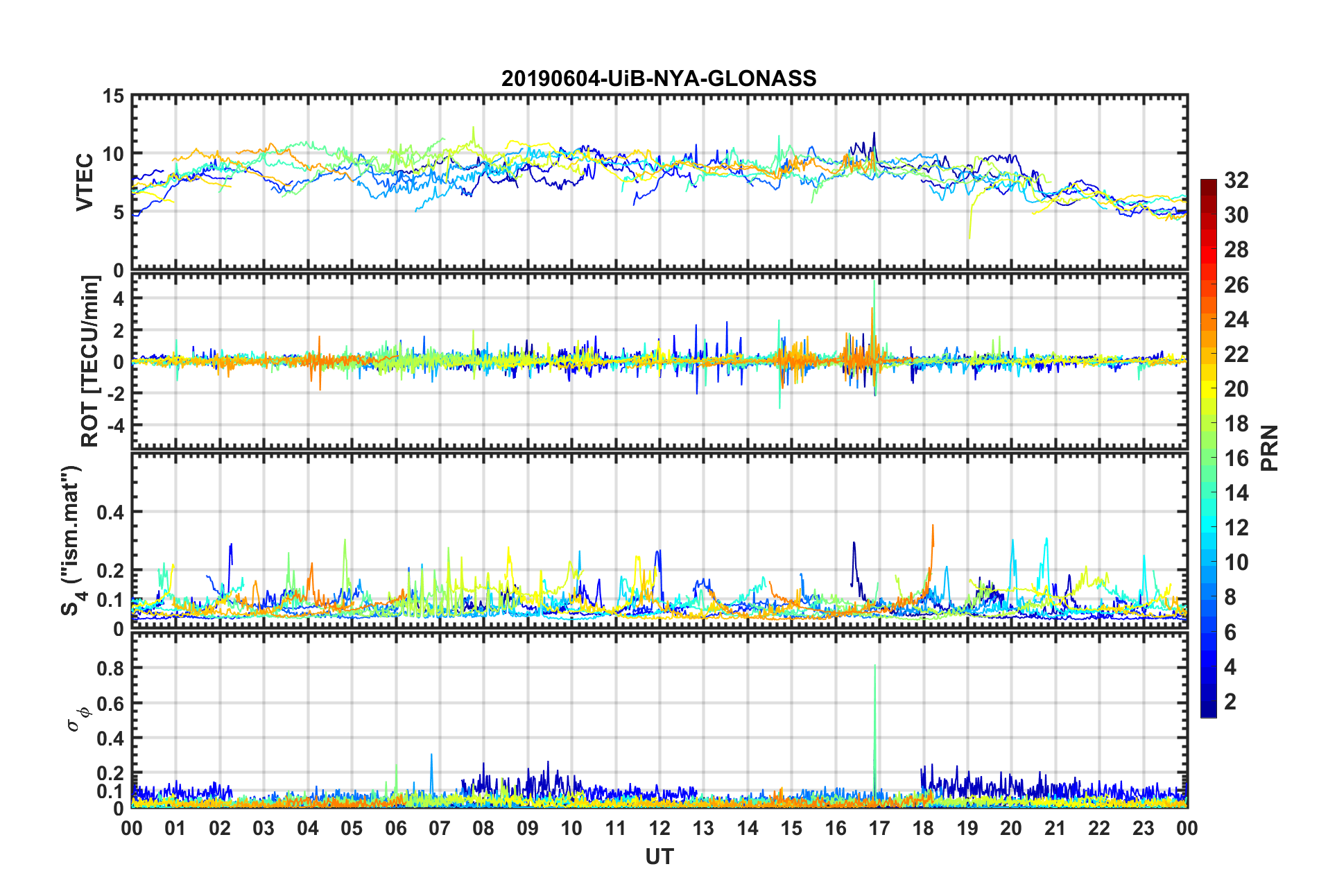
Task: Click the PRN colorbar gradient strip
Action: 1208,448
